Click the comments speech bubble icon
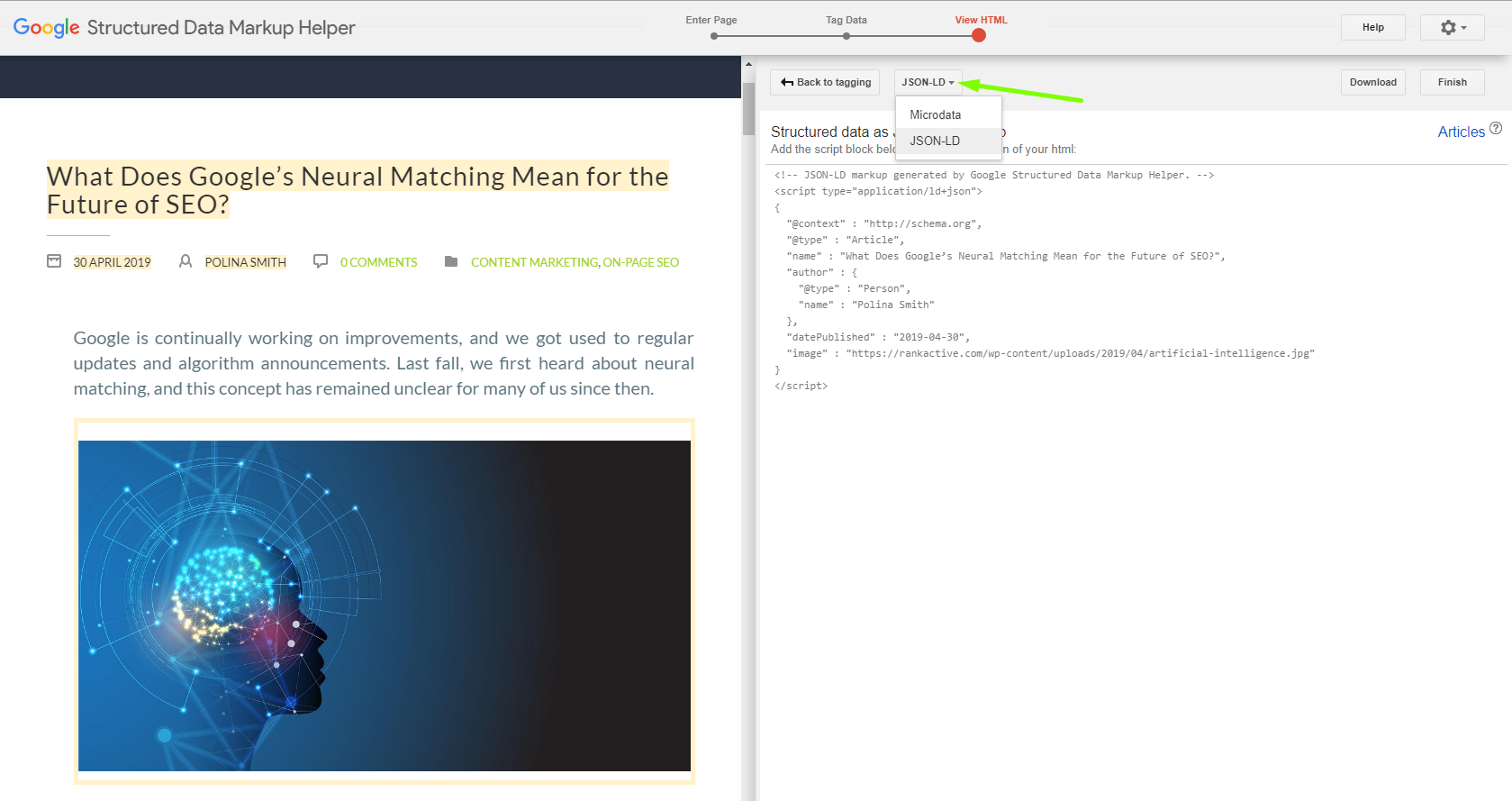1512x801 pixels. coord(321,261)
